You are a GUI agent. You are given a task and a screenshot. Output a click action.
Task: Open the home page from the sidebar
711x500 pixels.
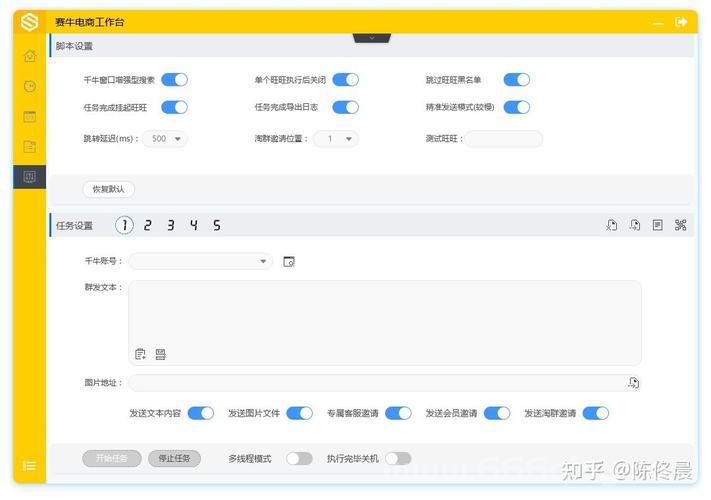pyautogui.click(x=30, y=56)
